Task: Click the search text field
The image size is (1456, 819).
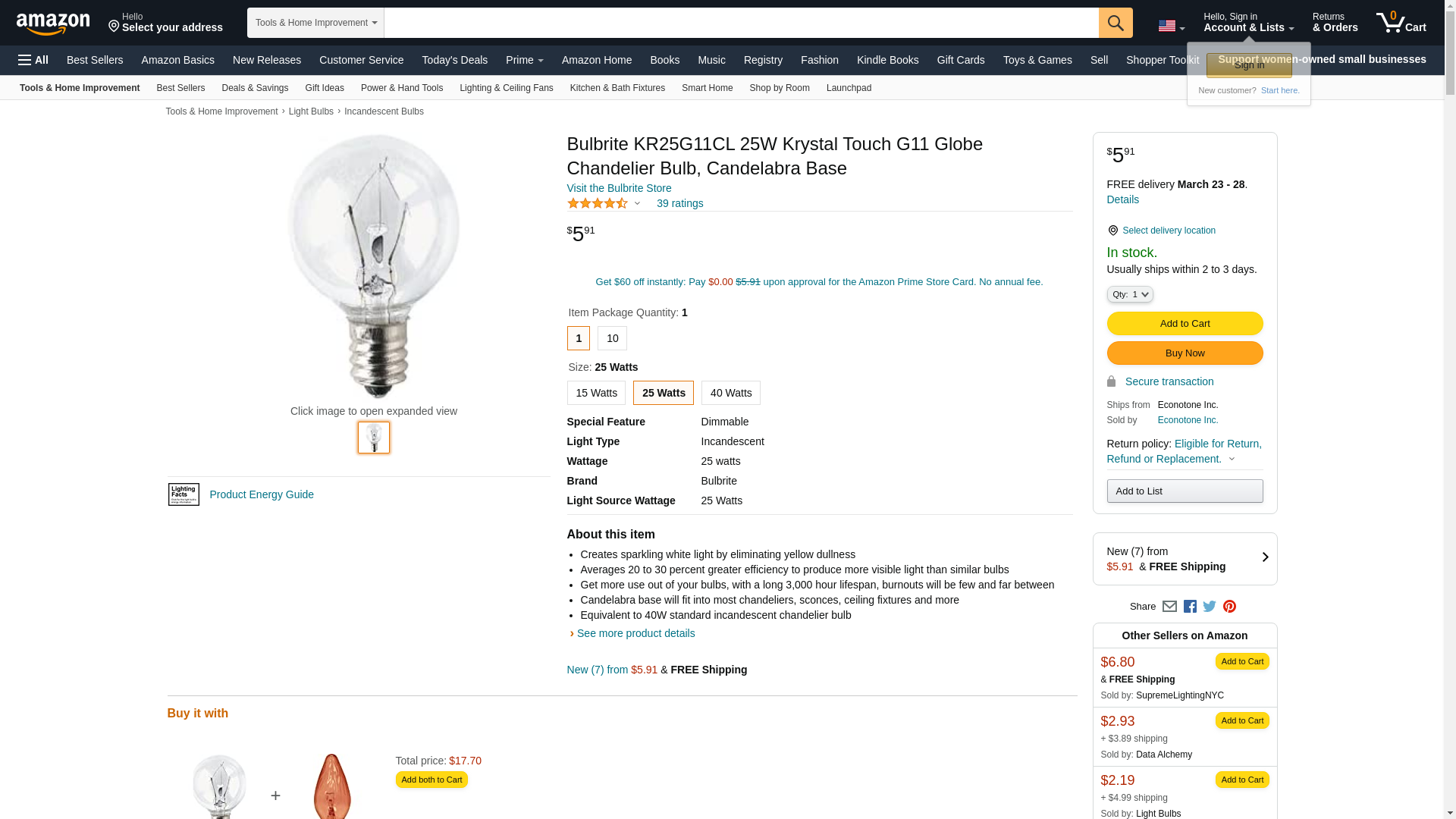Action: click(741, 23)
